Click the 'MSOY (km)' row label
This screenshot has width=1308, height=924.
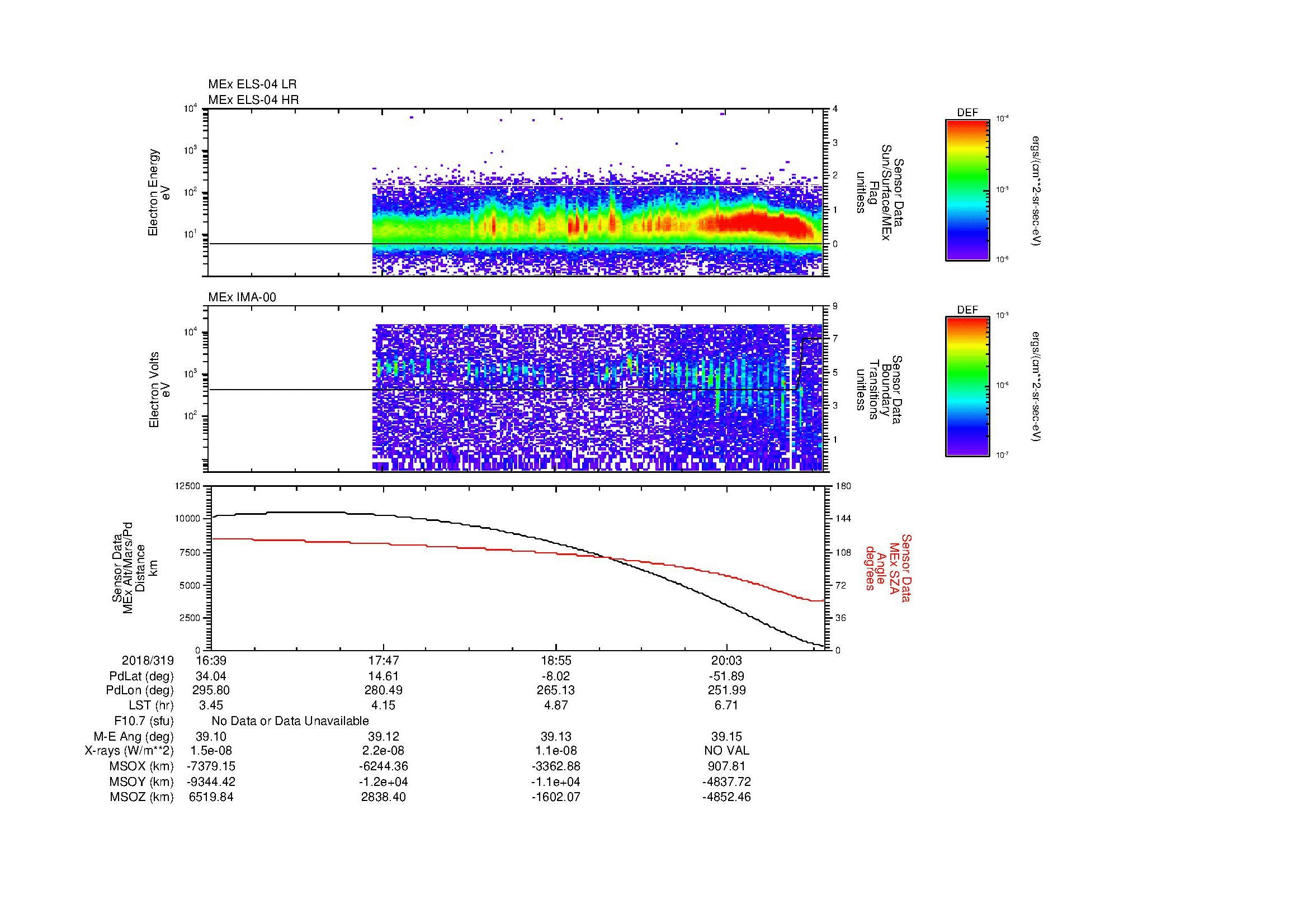tap(141, 782)
